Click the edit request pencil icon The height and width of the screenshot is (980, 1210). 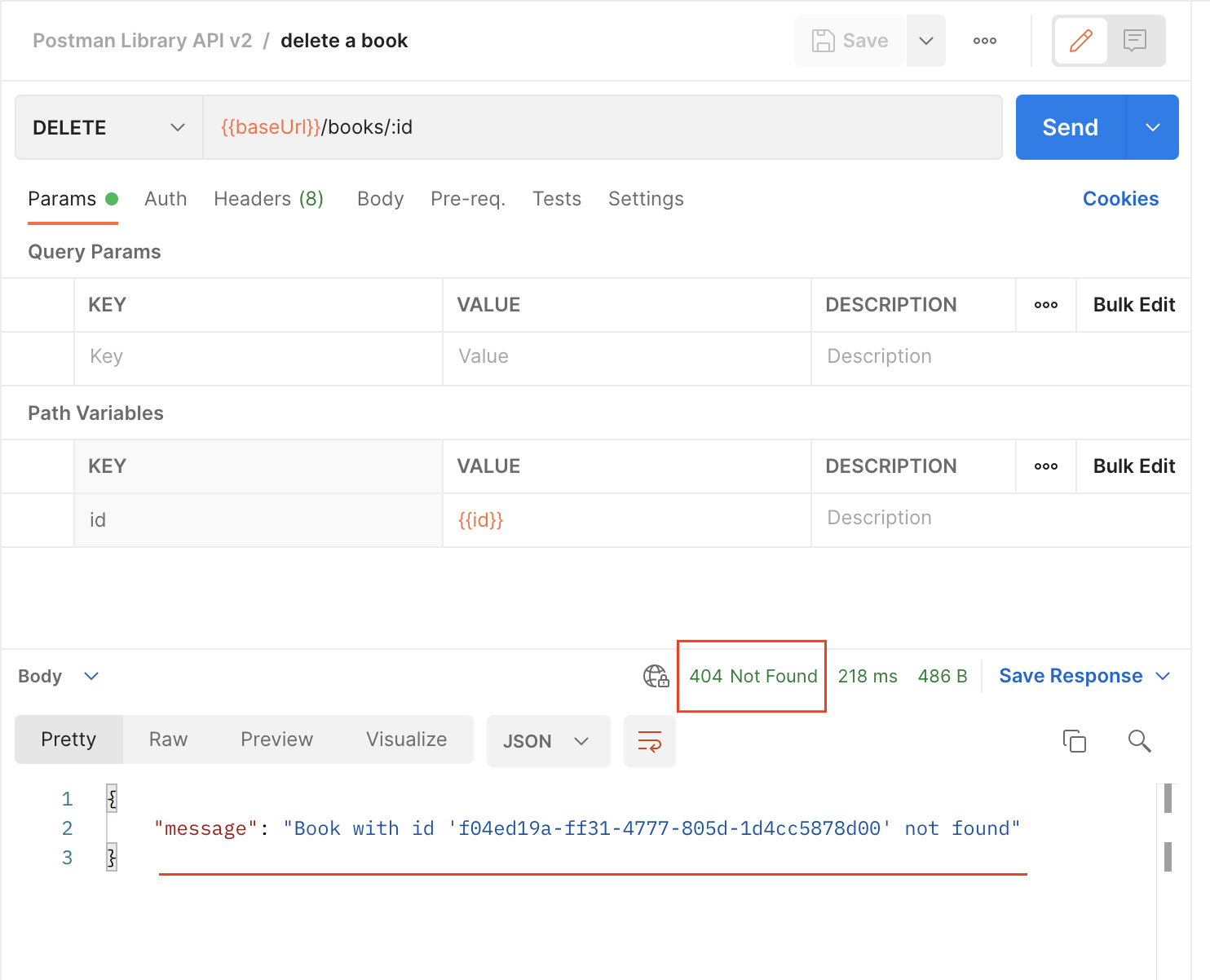[1080, 40]
